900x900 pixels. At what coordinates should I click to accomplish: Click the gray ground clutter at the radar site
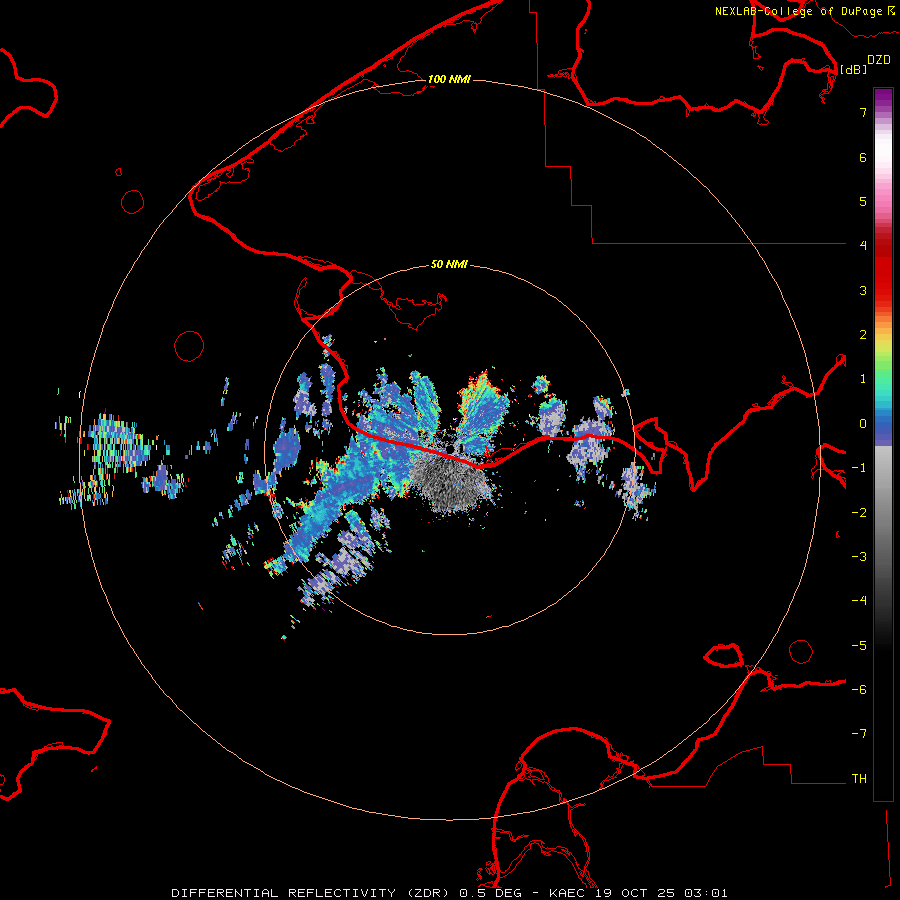451,481
